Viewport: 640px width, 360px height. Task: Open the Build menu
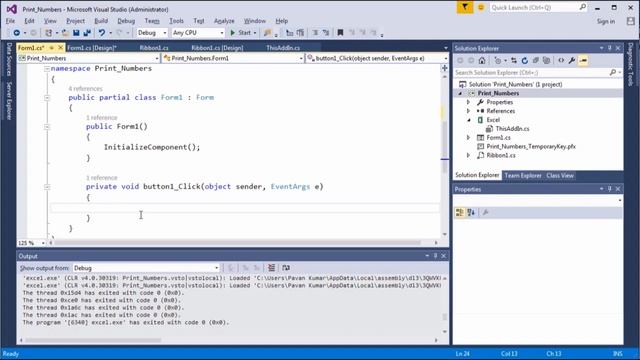point(101,21)
